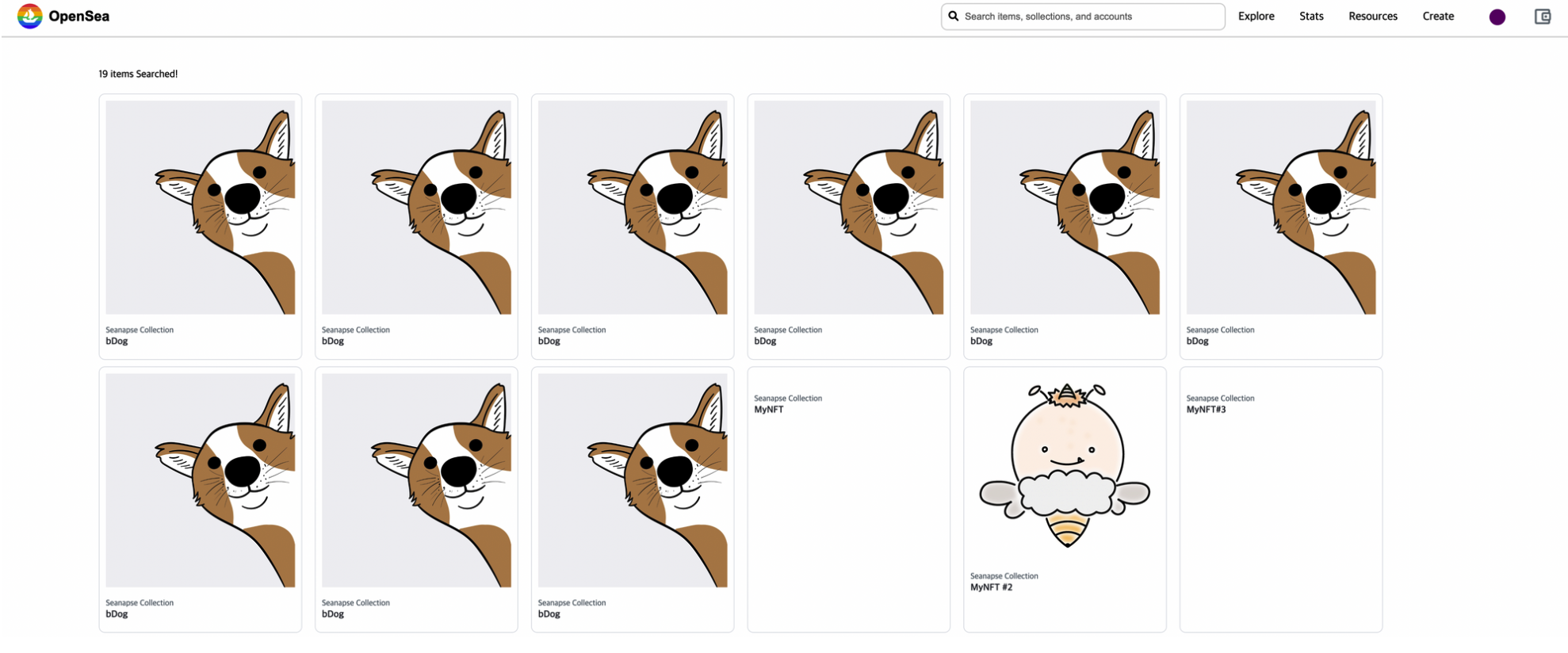
Task: Click Seanapse Collection label above MyNFT#3
Action: pyautogui.click(x=1220, y=398)
